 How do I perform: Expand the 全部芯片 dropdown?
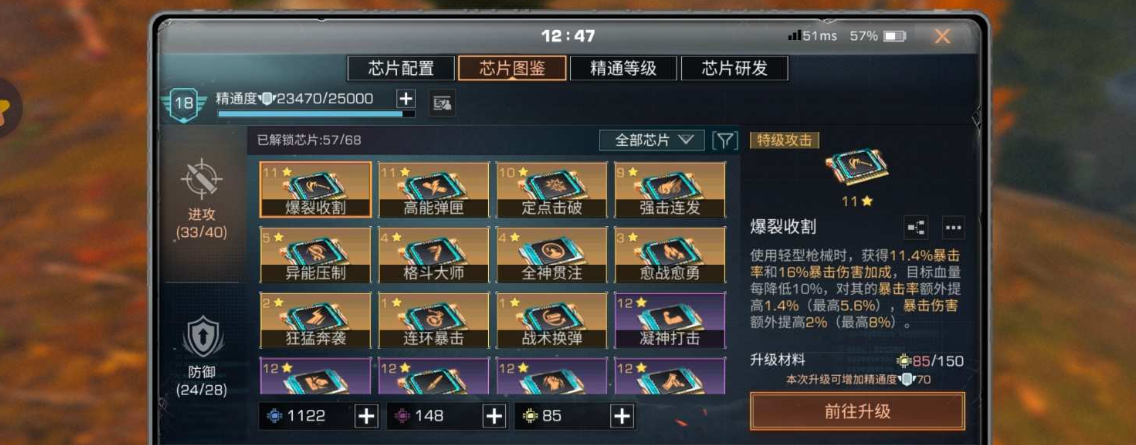click(651, 141)
